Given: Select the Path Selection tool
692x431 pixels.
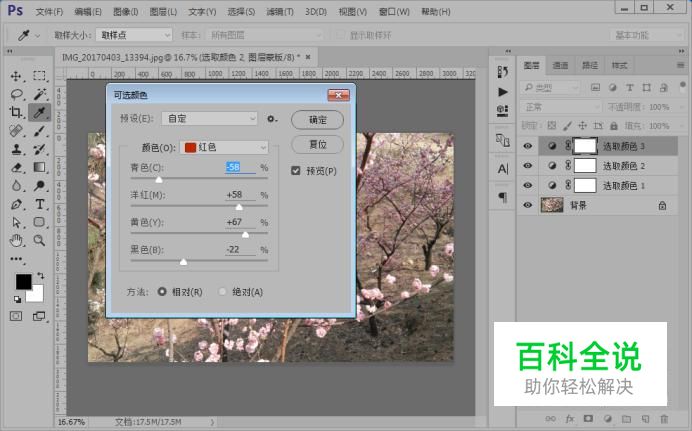Looking at the screenshot, I should (x=16, y=222).
